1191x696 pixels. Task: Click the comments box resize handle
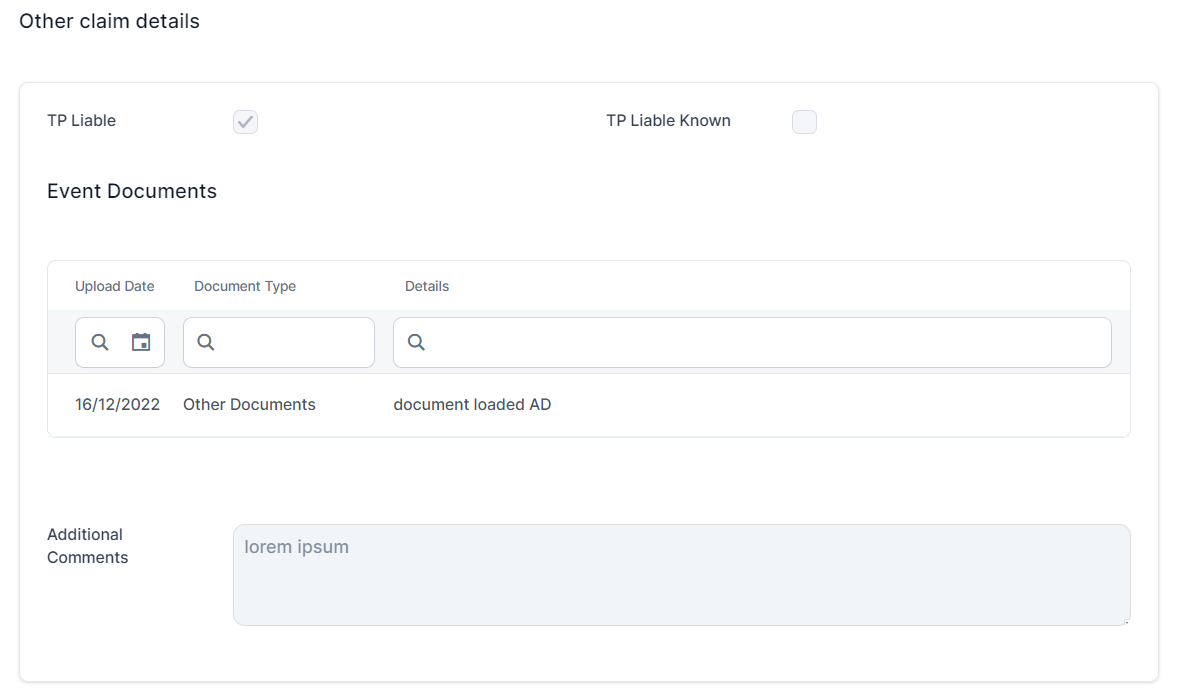coord(1126,621)
